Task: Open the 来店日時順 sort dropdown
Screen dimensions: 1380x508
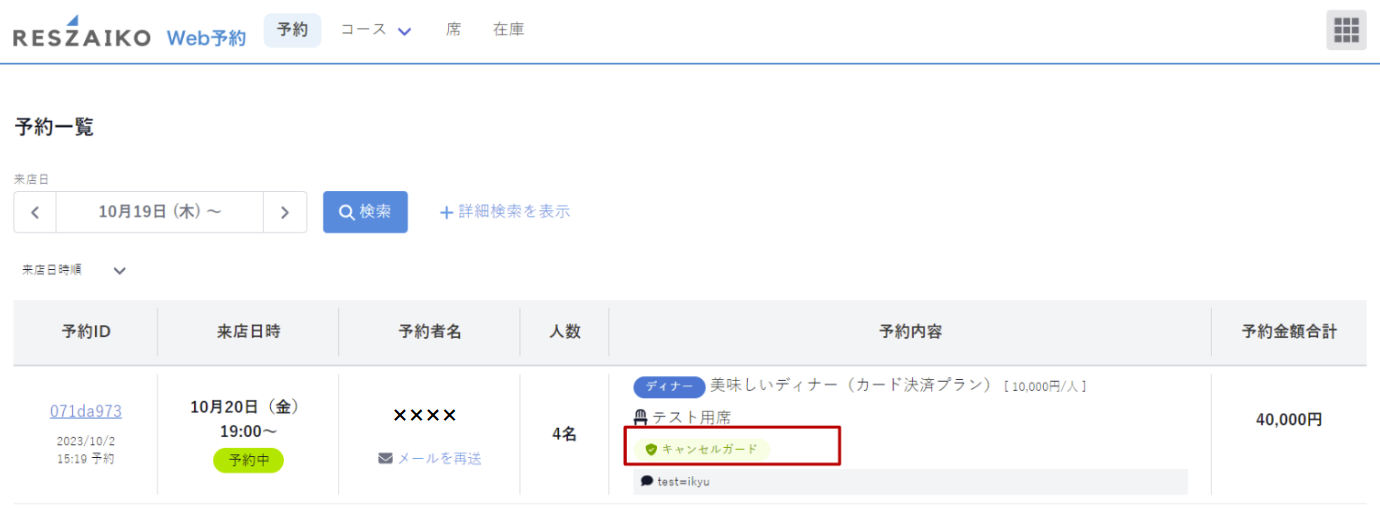Action: click(75, 270)
